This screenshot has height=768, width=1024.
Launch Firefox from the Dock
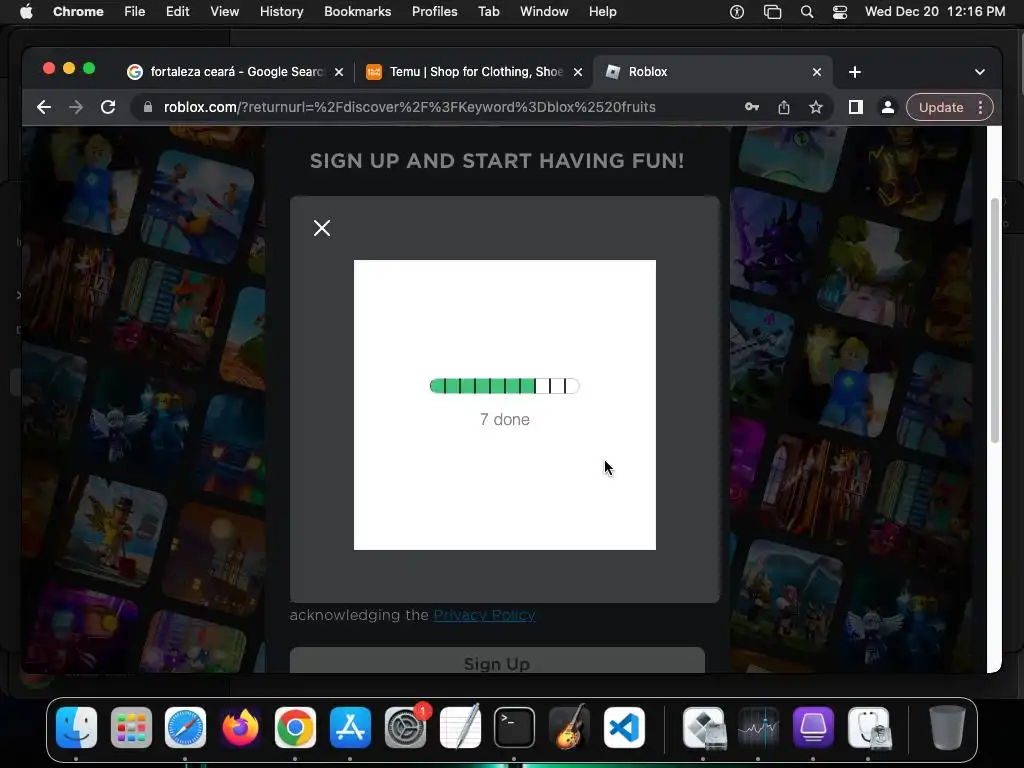[240, 728]
